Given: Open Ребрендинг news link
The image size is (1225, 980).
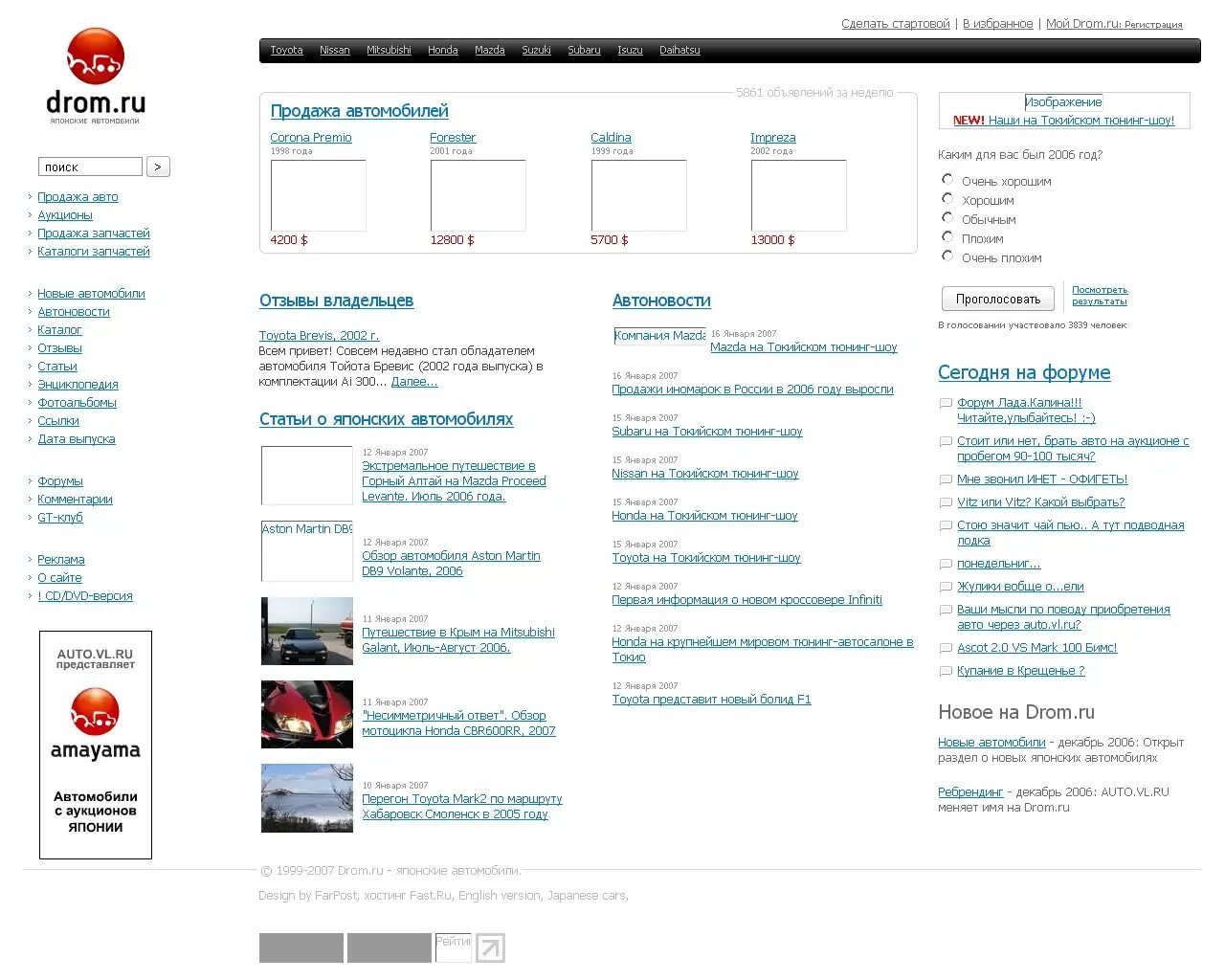Looking at the screenshot, I should click(x=970, y=792).
